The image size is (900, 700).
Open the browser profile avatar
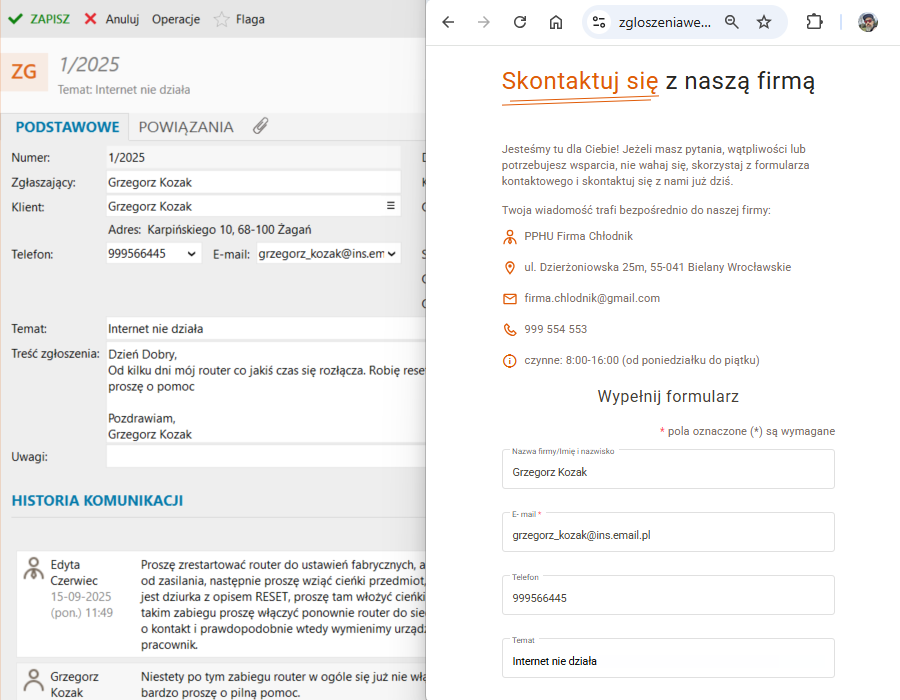[x=868, y=22]
